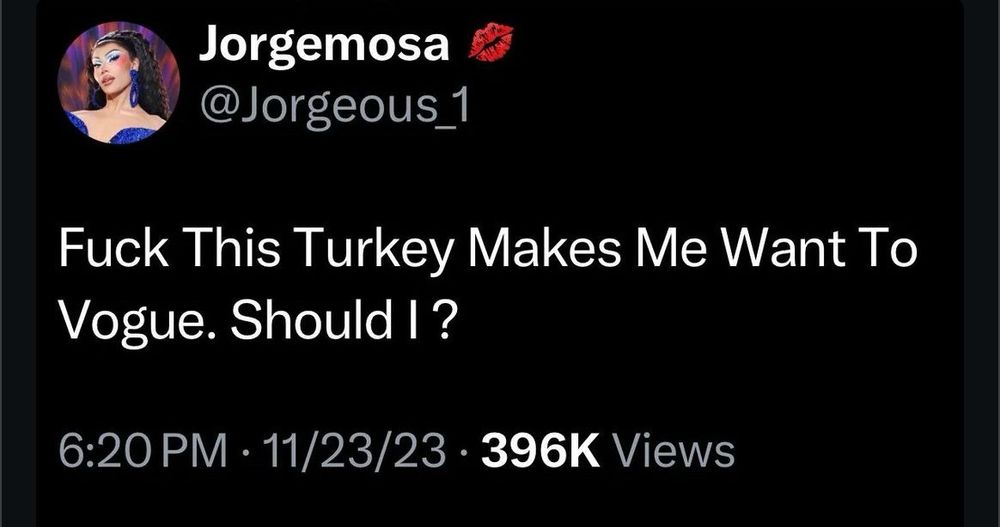
Task: Click the dot separator before 396K
Action: tap(464, 454)
